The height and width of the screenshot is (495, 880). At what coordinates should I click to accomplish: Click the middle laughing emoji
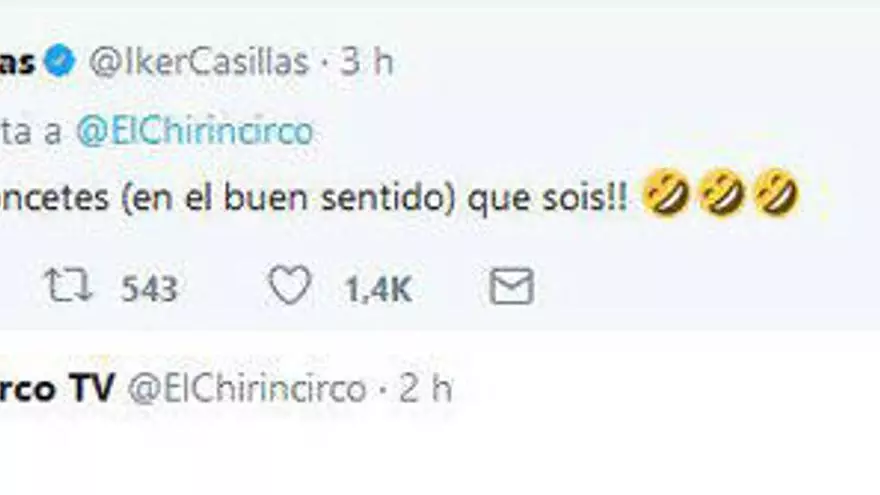point(721,193)
